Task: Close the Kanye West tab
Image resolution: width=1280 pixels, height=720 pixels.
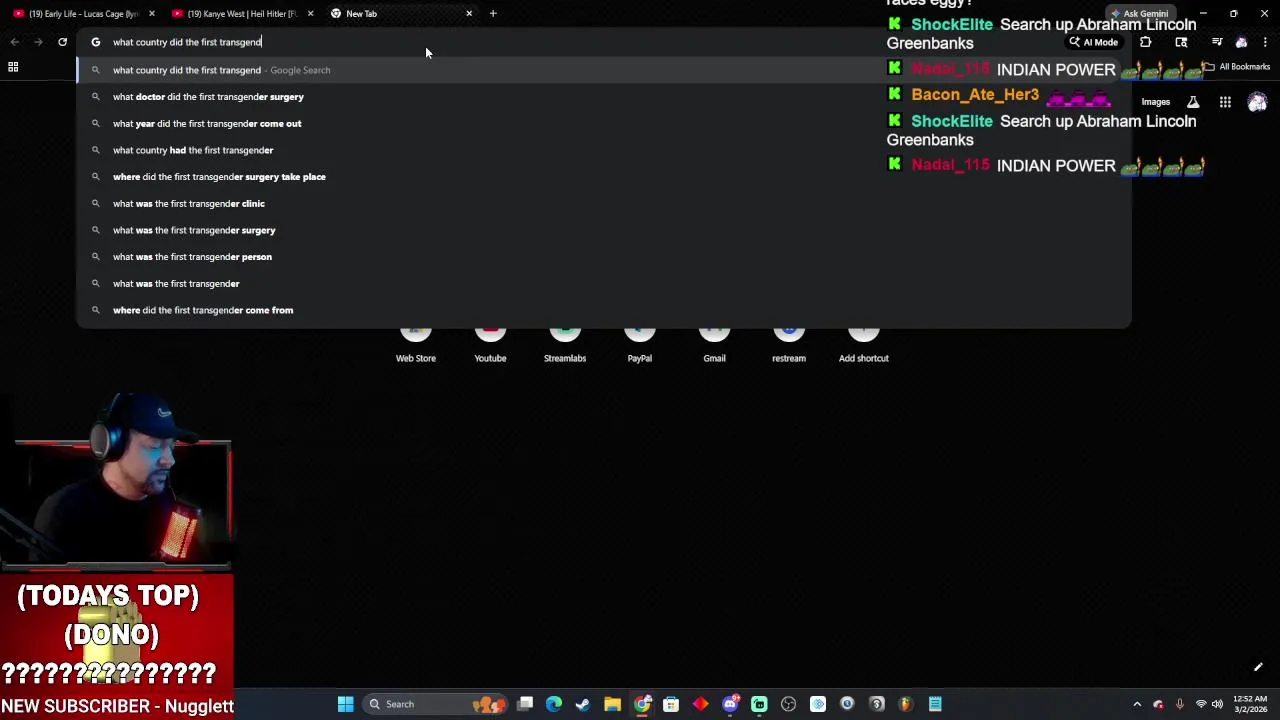Action: coord(310,14)
